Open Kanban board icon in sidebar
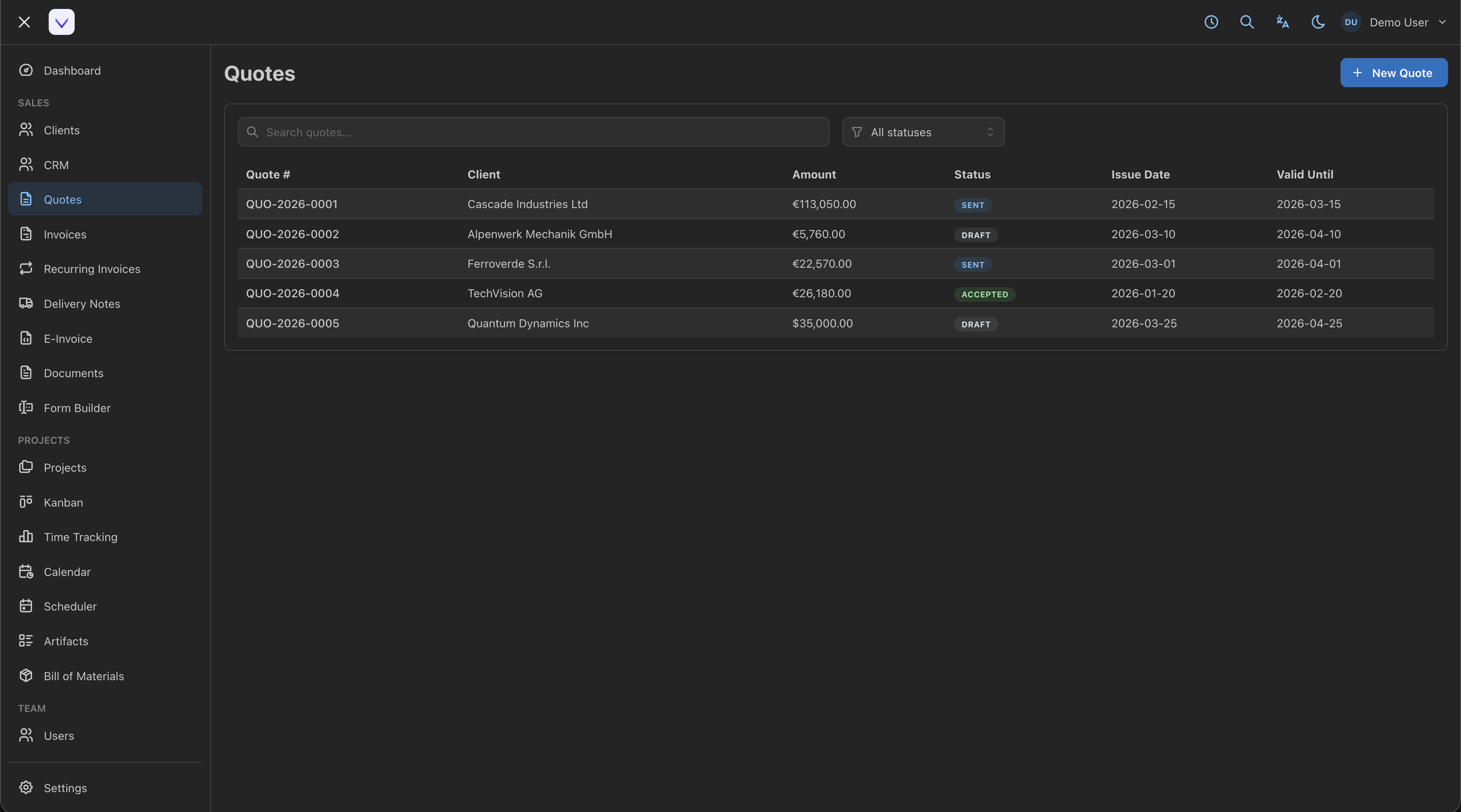Viewport: 1461px width, 812px height. (x=26, y=502)
